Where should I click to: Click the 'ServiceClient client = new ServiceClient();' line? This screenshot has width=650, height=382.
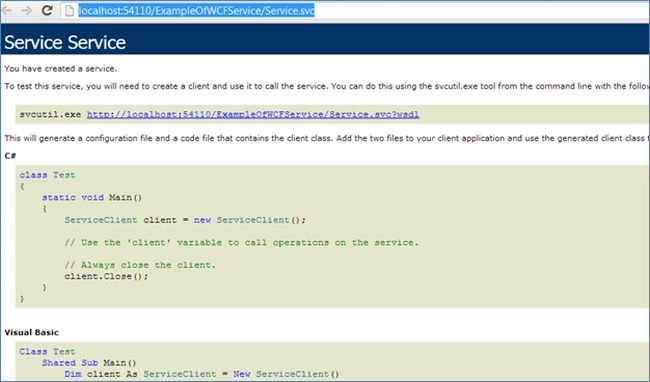185,220
